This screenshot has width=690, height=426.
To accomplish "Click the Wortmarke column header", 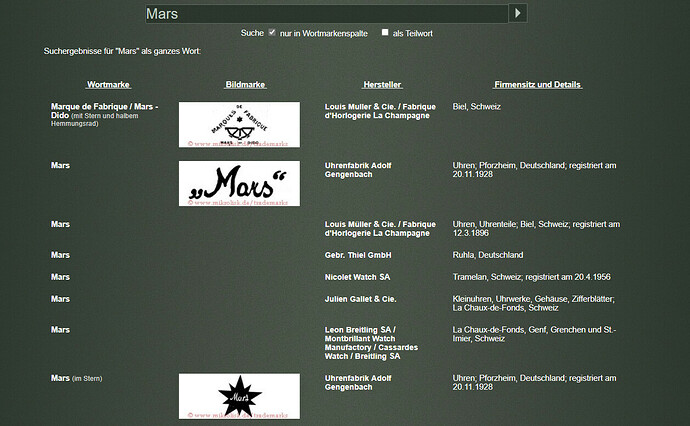I will coord(108,84).
